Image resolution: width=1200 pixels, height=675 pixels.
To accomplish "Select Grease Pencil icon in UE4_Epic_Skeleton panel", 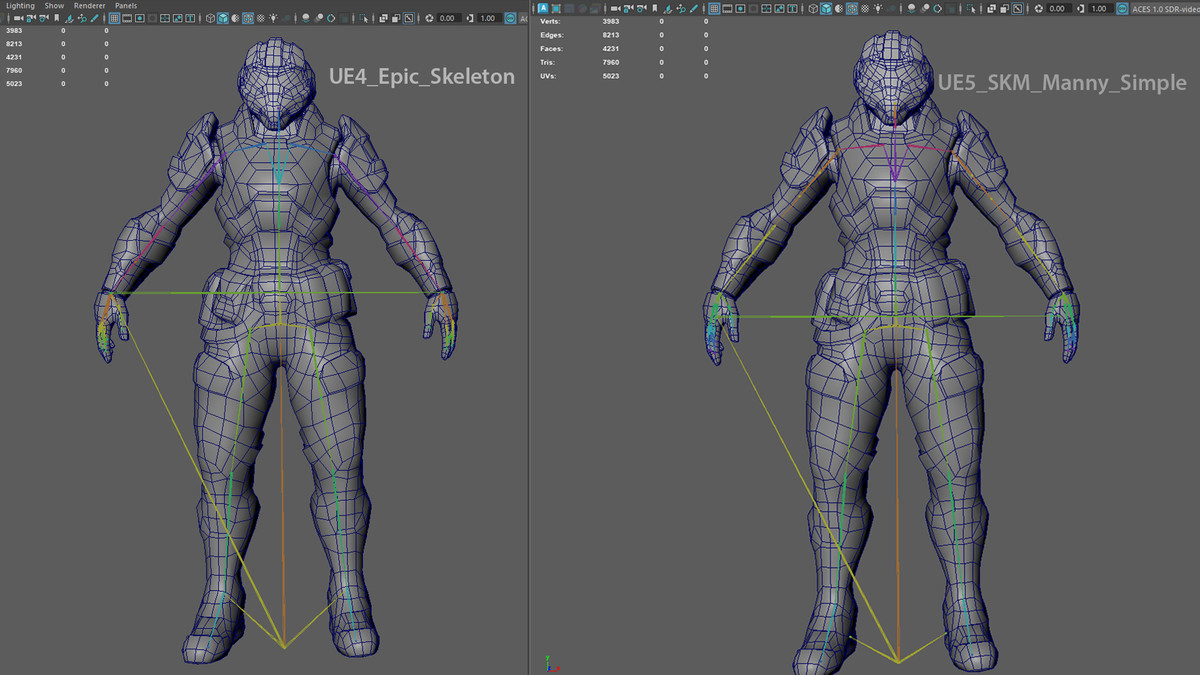I will pos(94,18).
